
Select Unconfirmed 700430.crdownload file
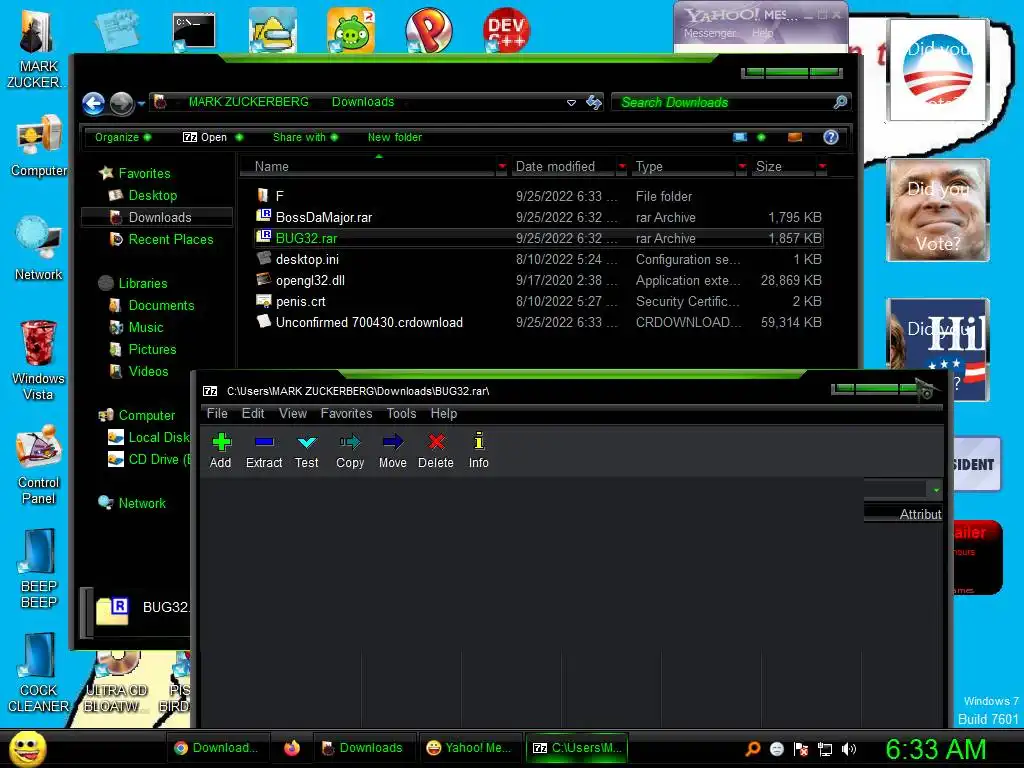point(539,322)
